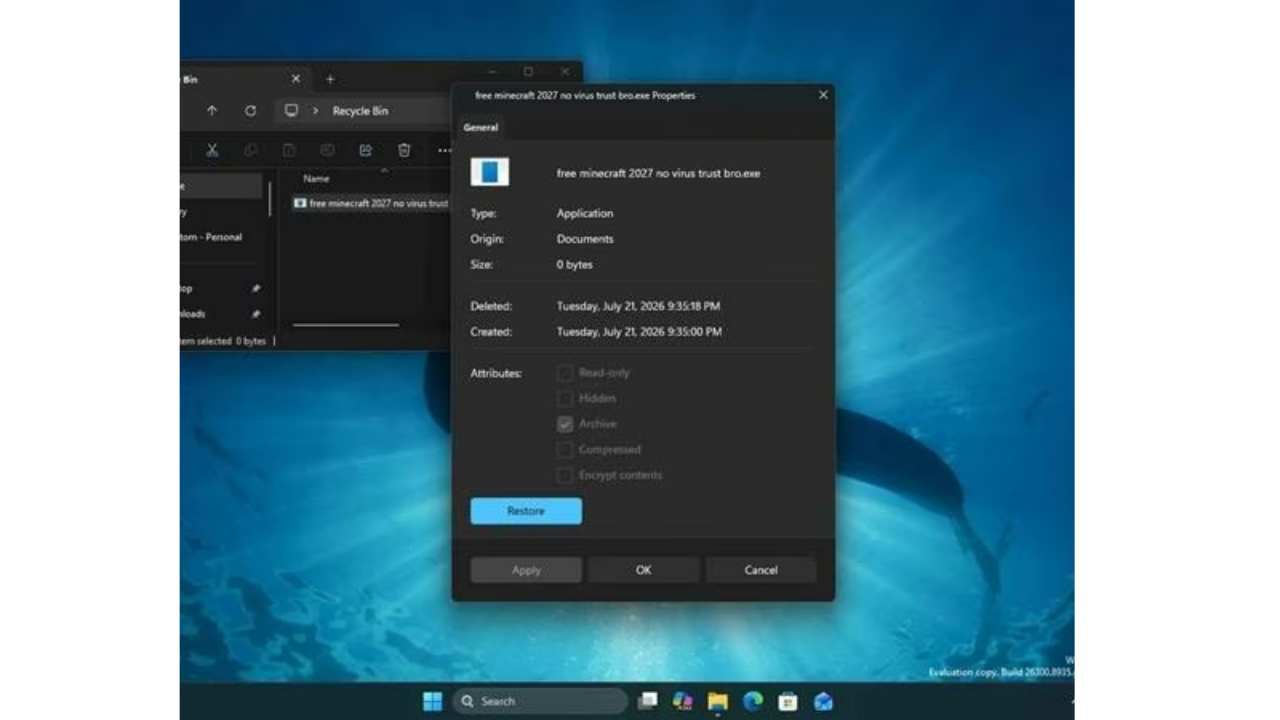The width and height of the screenshot is (1280, 720).
Task: Open the See more ellipsis in Explorer toolbar
Action: click(444, 150)
